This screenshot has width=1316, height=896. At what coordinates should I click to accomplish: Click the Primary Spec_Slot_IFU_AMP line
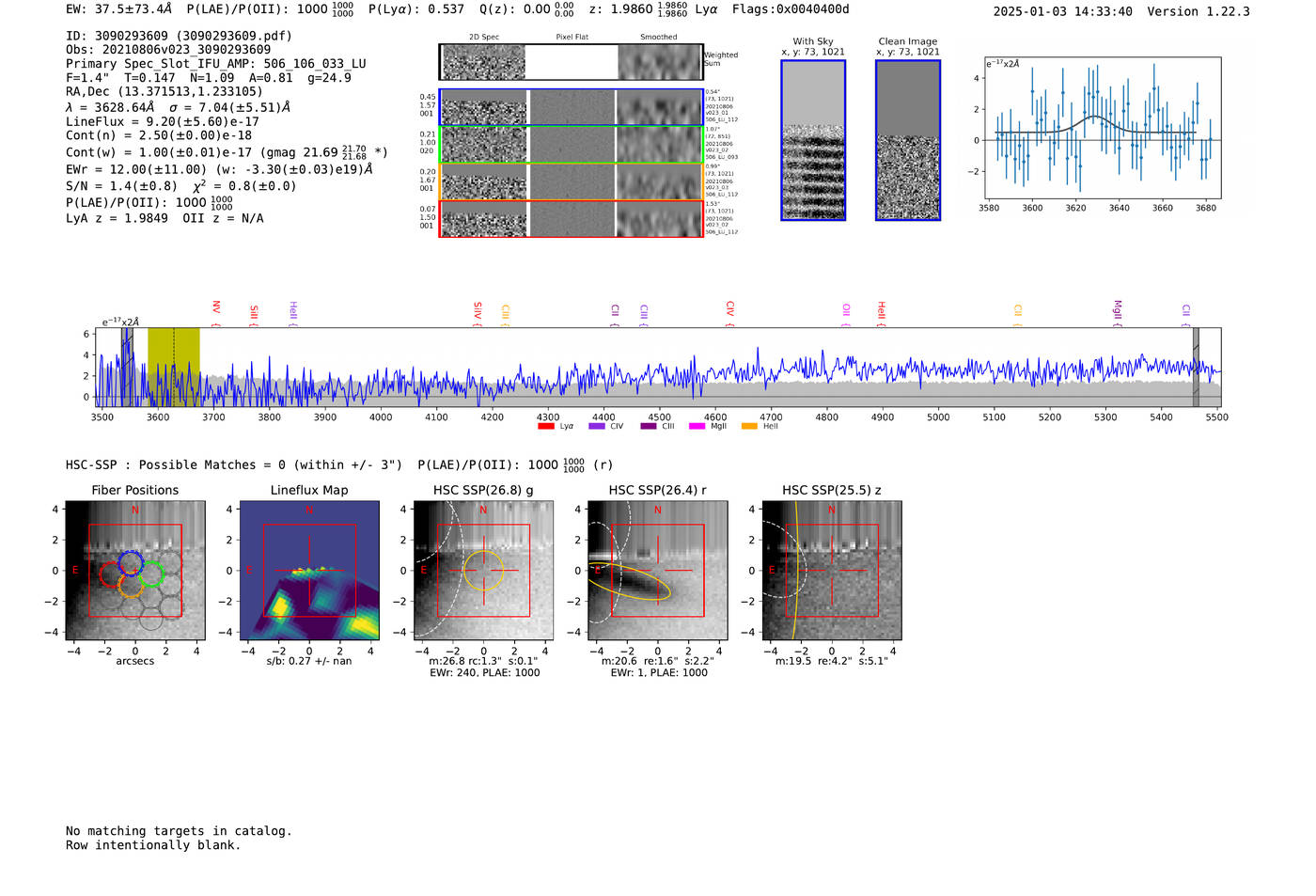pyautogui.click(x=216, y=64)
